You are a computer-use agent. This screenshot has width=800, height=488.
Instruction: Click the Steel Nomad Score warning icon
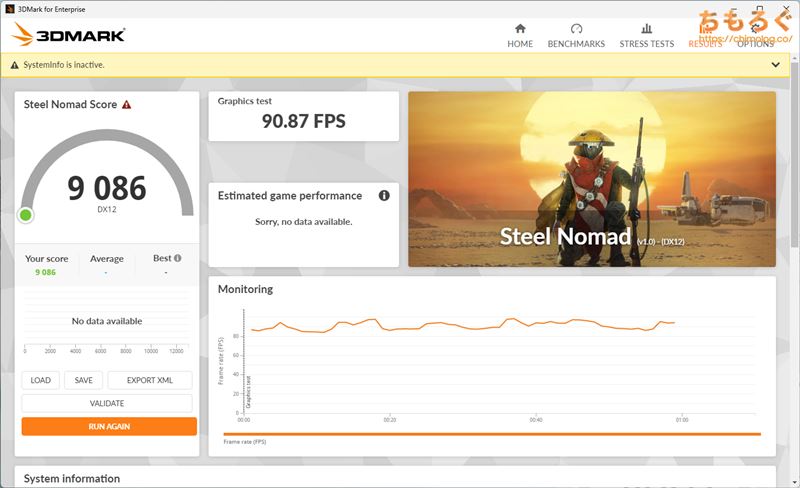(x=127, y=105)
